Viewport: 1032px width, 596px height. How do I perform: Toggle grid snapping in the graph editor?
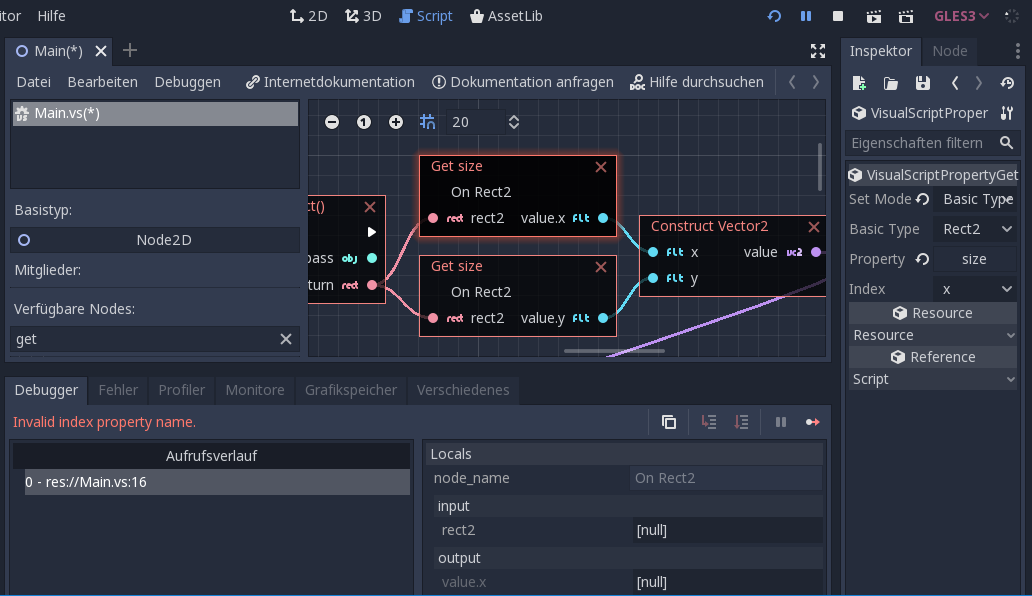426,121
